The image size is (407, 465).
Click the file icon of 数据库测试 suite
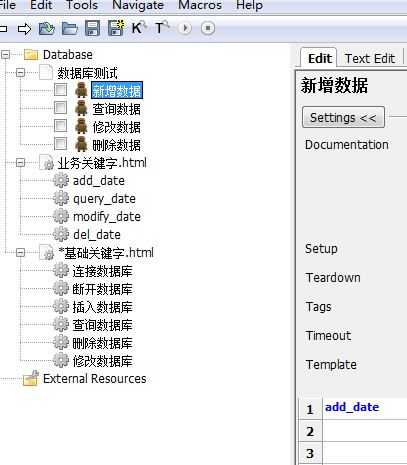pos(46,73)
